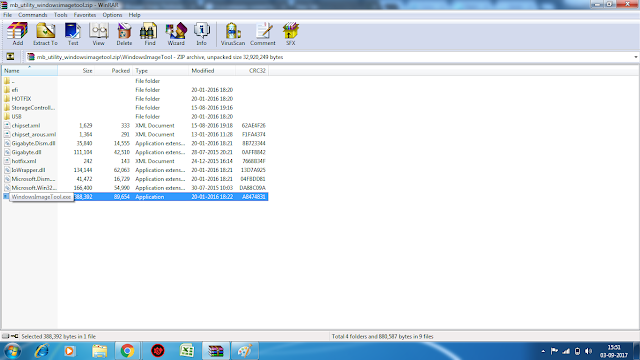Open the Find binoculars tool
The image size is (640, 360).
[149, 34]
